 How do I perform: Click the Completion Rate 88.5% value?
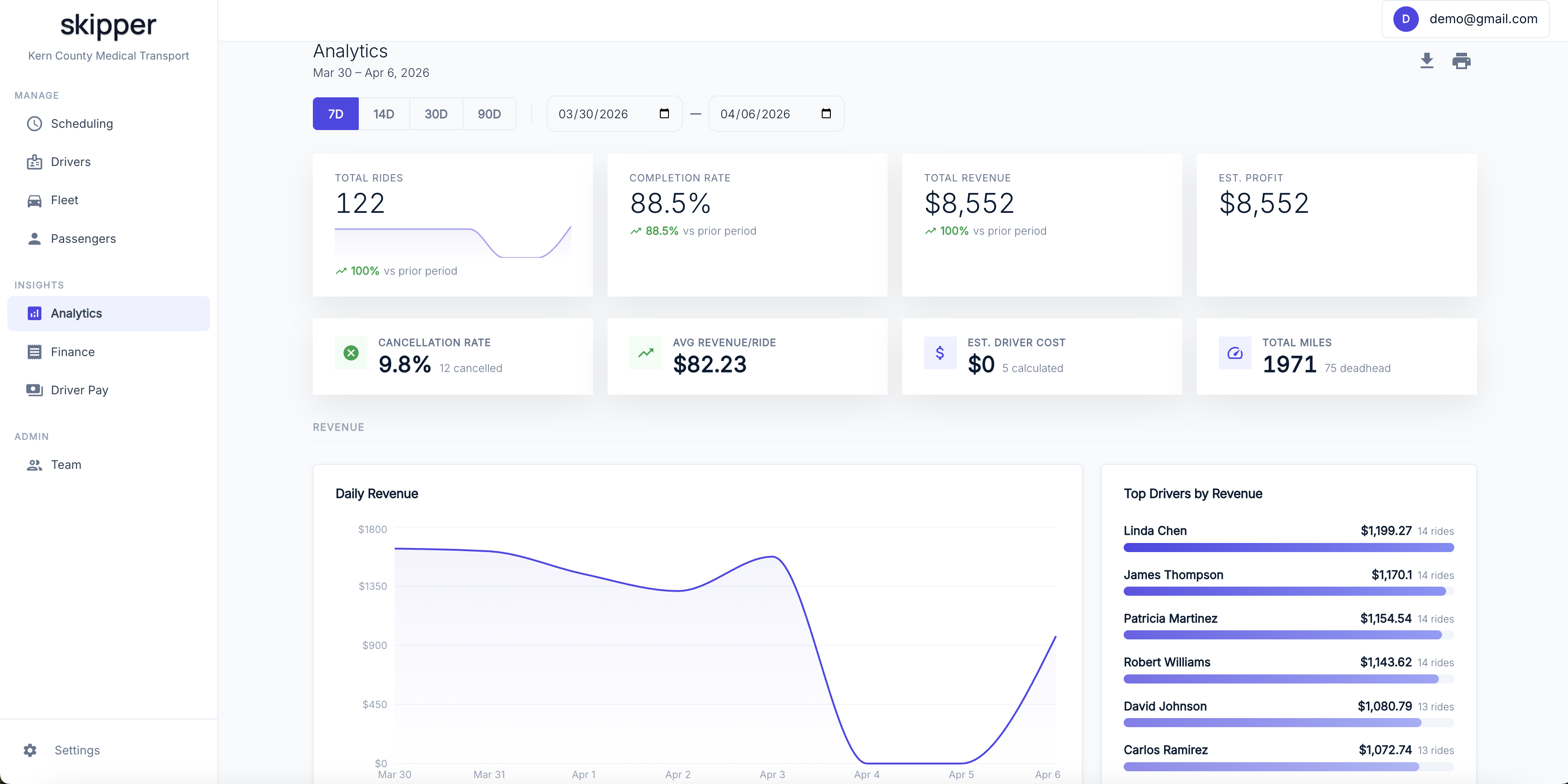pos(670,203)
